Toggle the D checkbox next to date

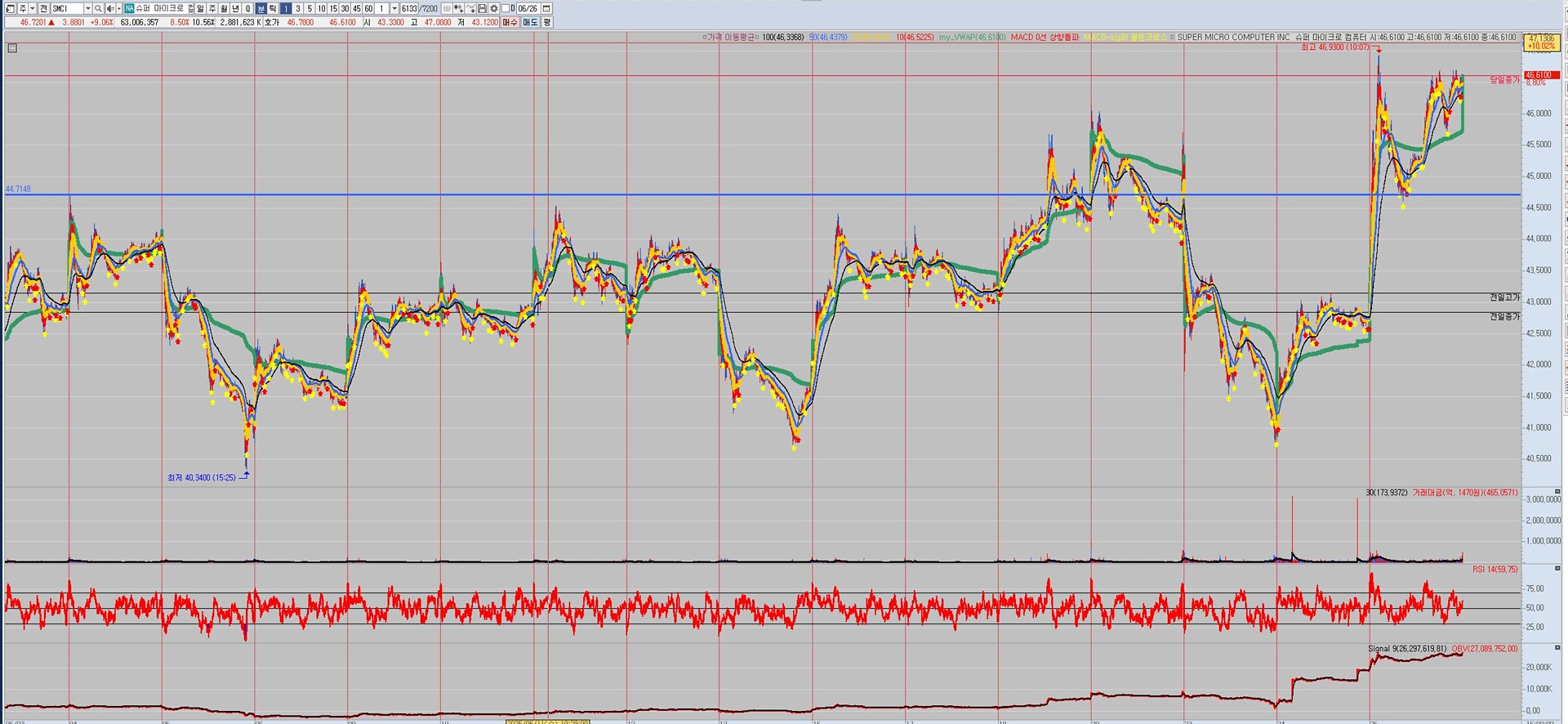[506, 8]
